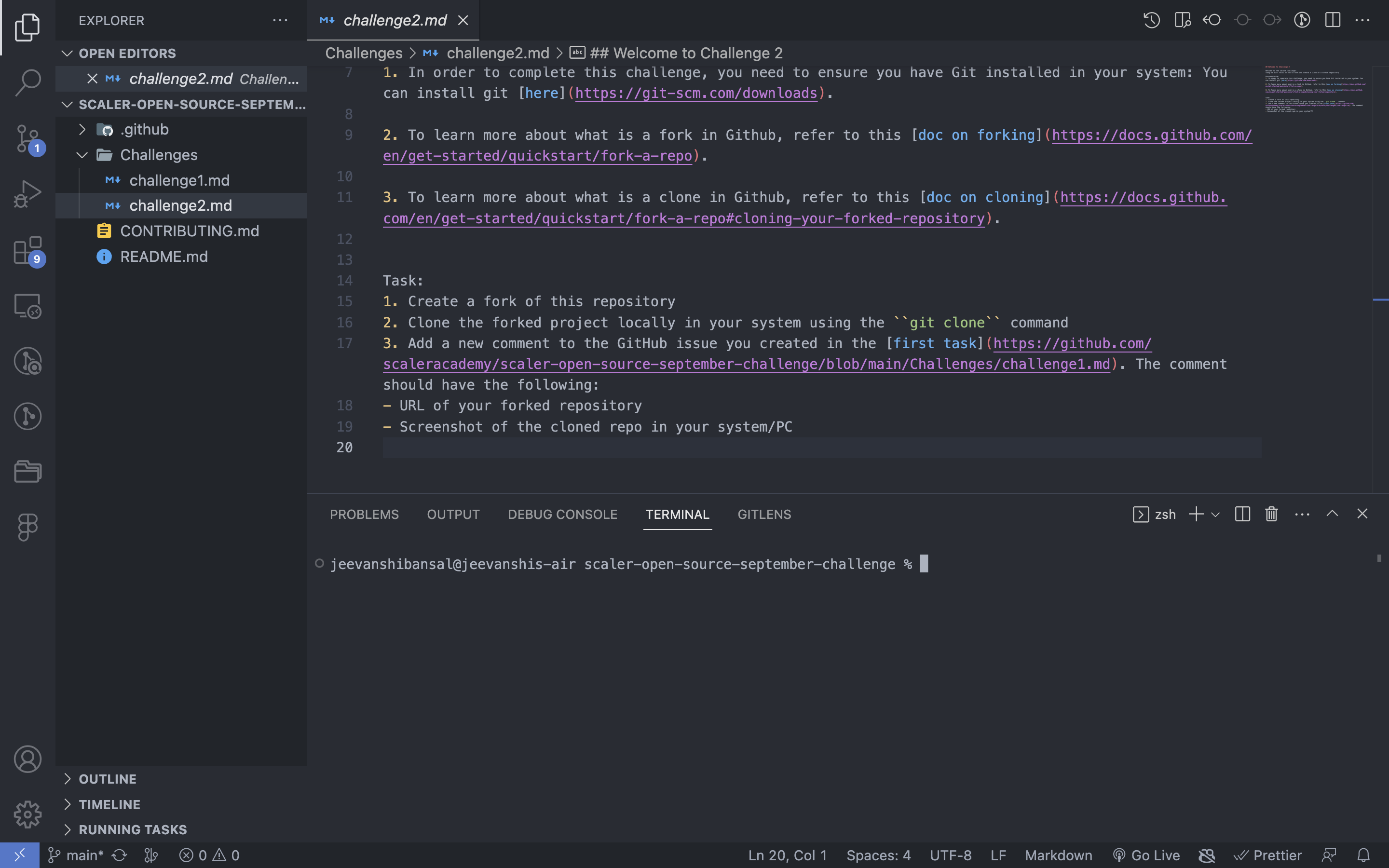Open the Search view in sidebar

27,82
